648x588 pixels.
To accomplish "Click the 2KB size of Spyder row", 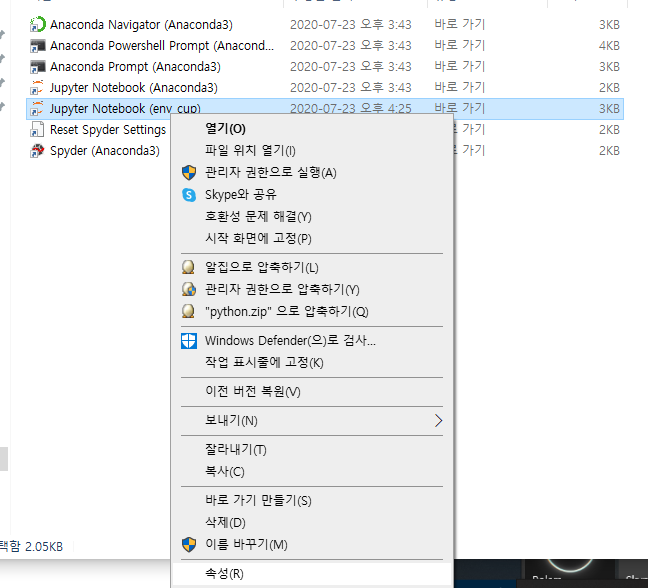I will 609,151.
